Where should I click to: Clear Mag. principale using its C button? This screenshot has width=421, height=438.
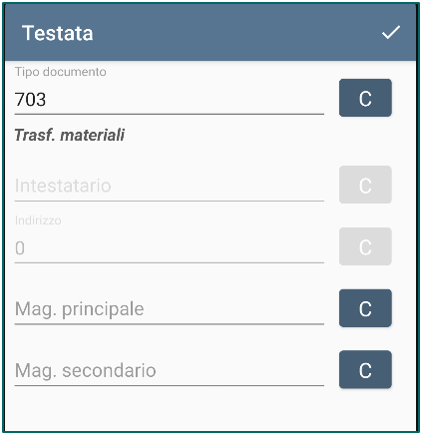point(365,308)
